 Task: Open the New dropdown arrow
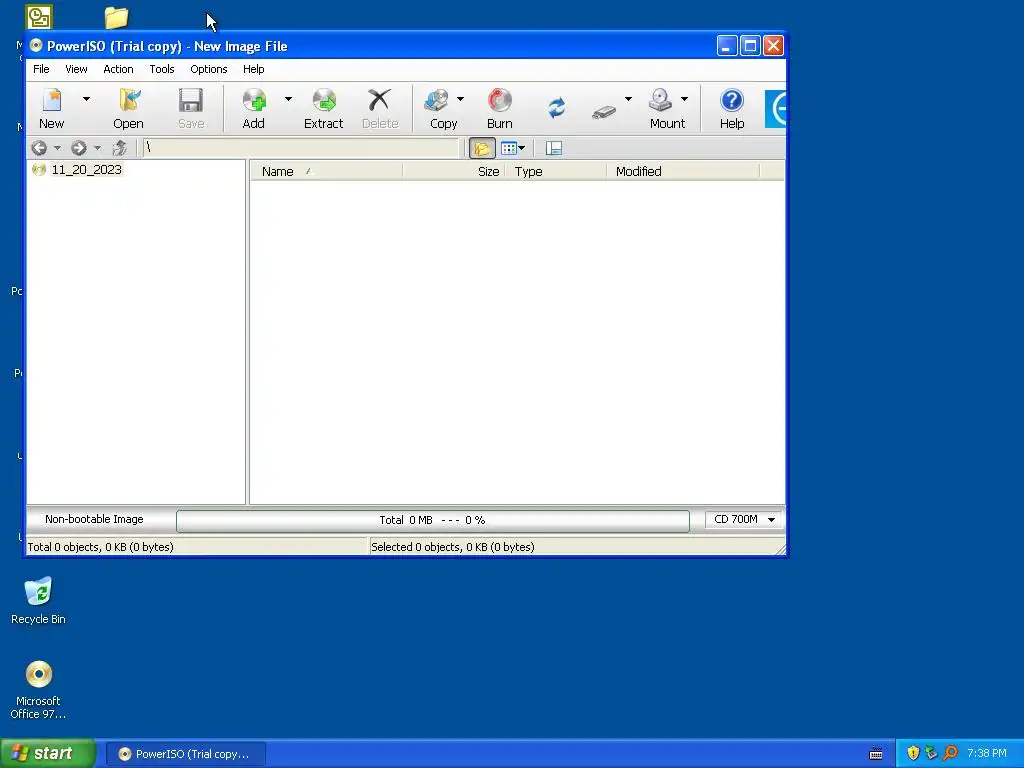tap(86, 99)
